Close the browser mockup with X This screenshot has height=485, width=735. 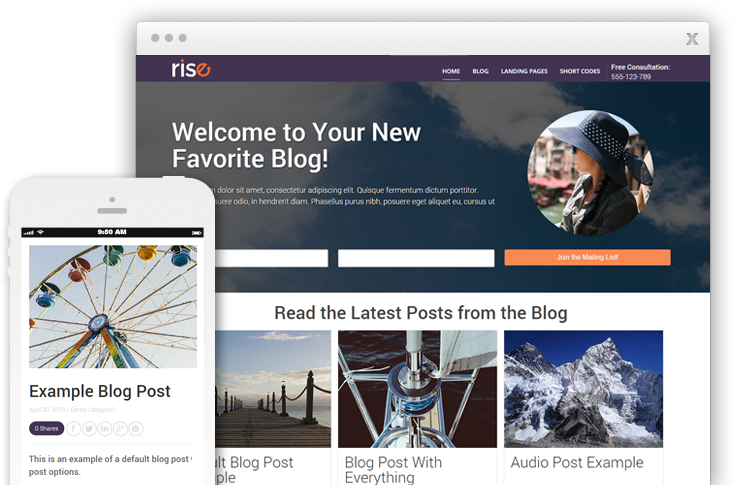692,38
